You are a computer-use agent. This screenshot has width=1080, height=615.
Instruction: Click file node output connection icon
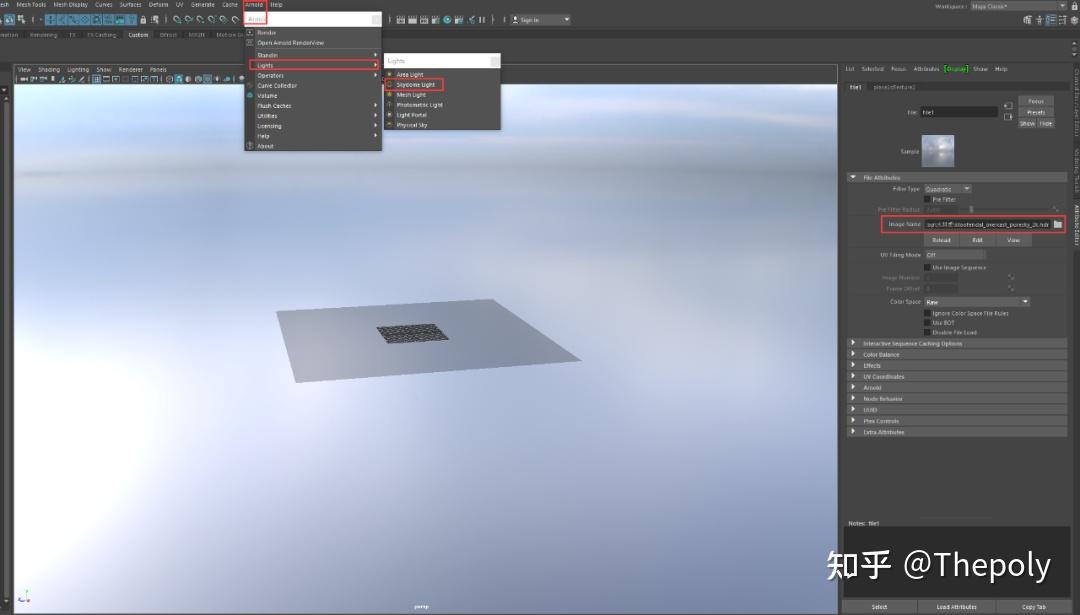(x=1008, y=116)
